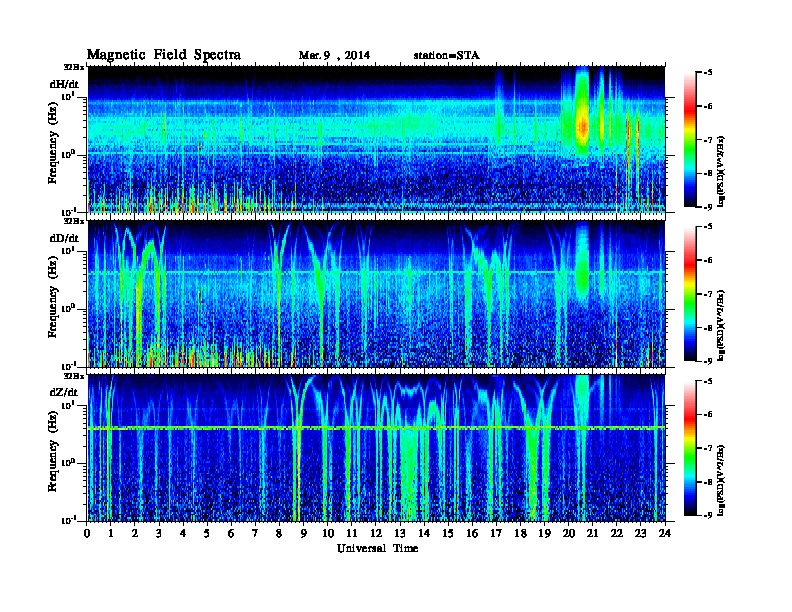Screen dimensions: 792x612
Task: Click the "-5" tick of the dZ/dt colorbar
Action: click(708, 381)
